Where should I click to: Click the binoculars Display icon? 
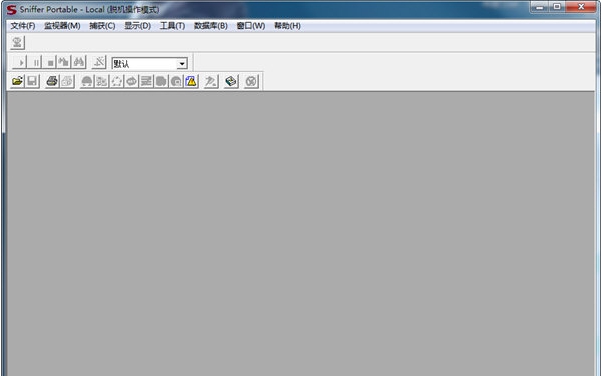[x=79, y=62]
